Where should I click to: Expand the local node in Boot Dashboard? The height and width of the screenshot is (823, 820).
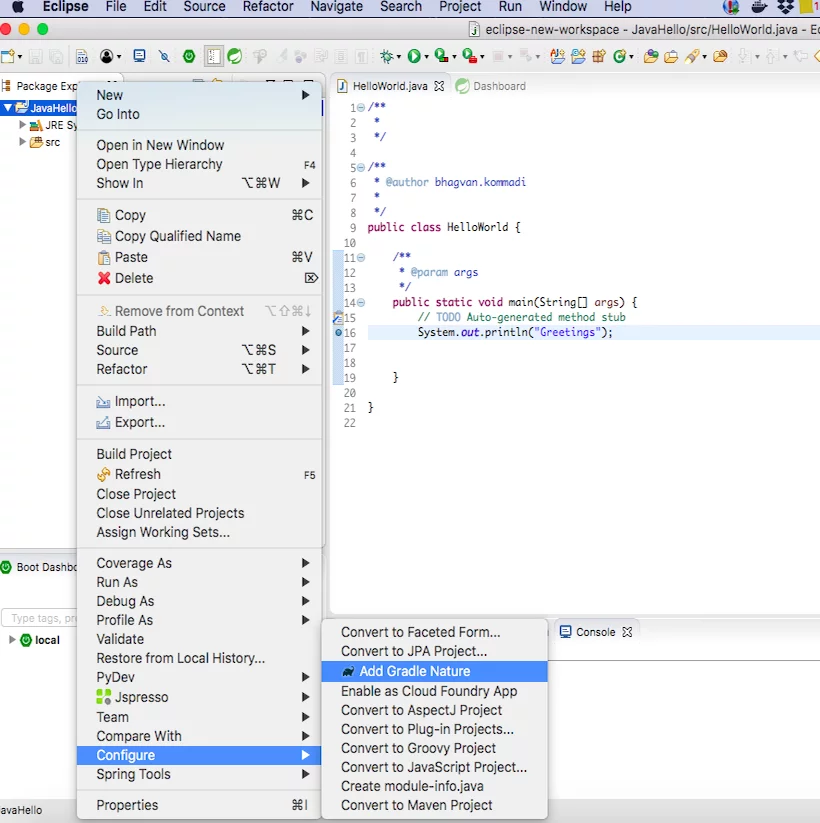[x=12, y=640]
